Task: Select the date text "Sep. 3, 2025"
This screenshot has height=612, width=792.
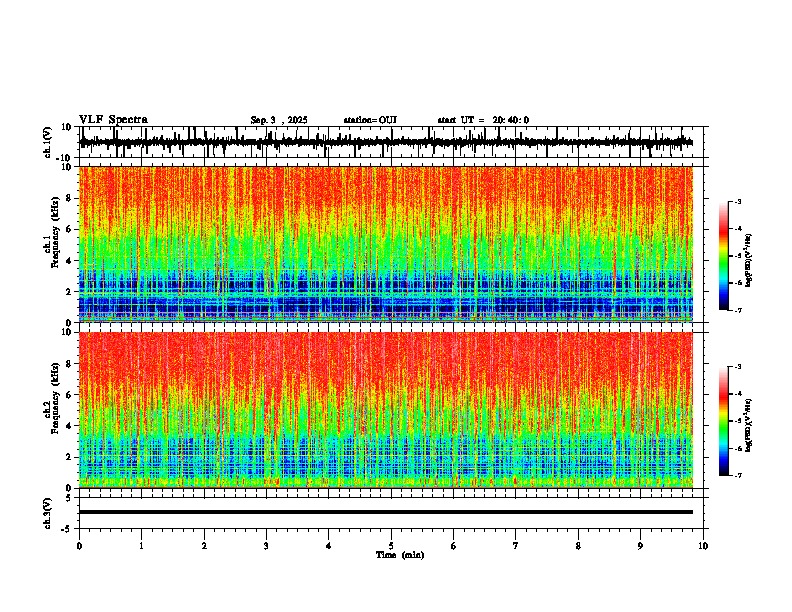Action: pos(279,120)
